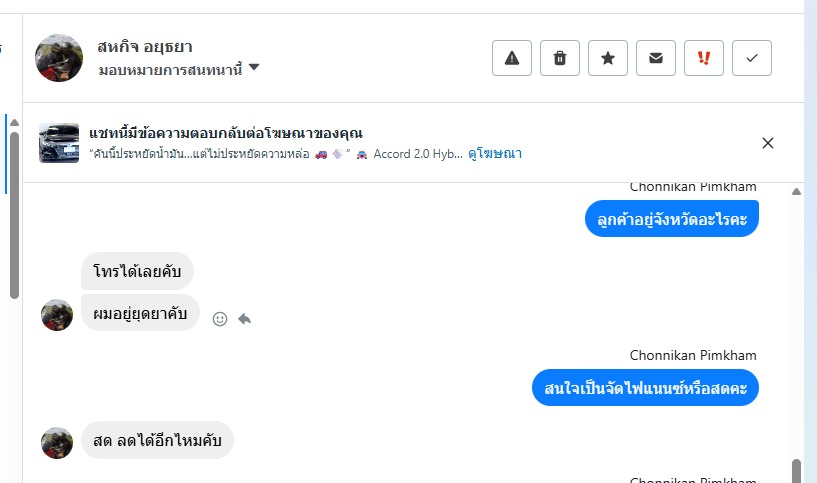The width and height of the screenshot is (817, 483).
Task: Dismiss the ad reply banner
Action: pyautogui.click(x=768, y=143)
